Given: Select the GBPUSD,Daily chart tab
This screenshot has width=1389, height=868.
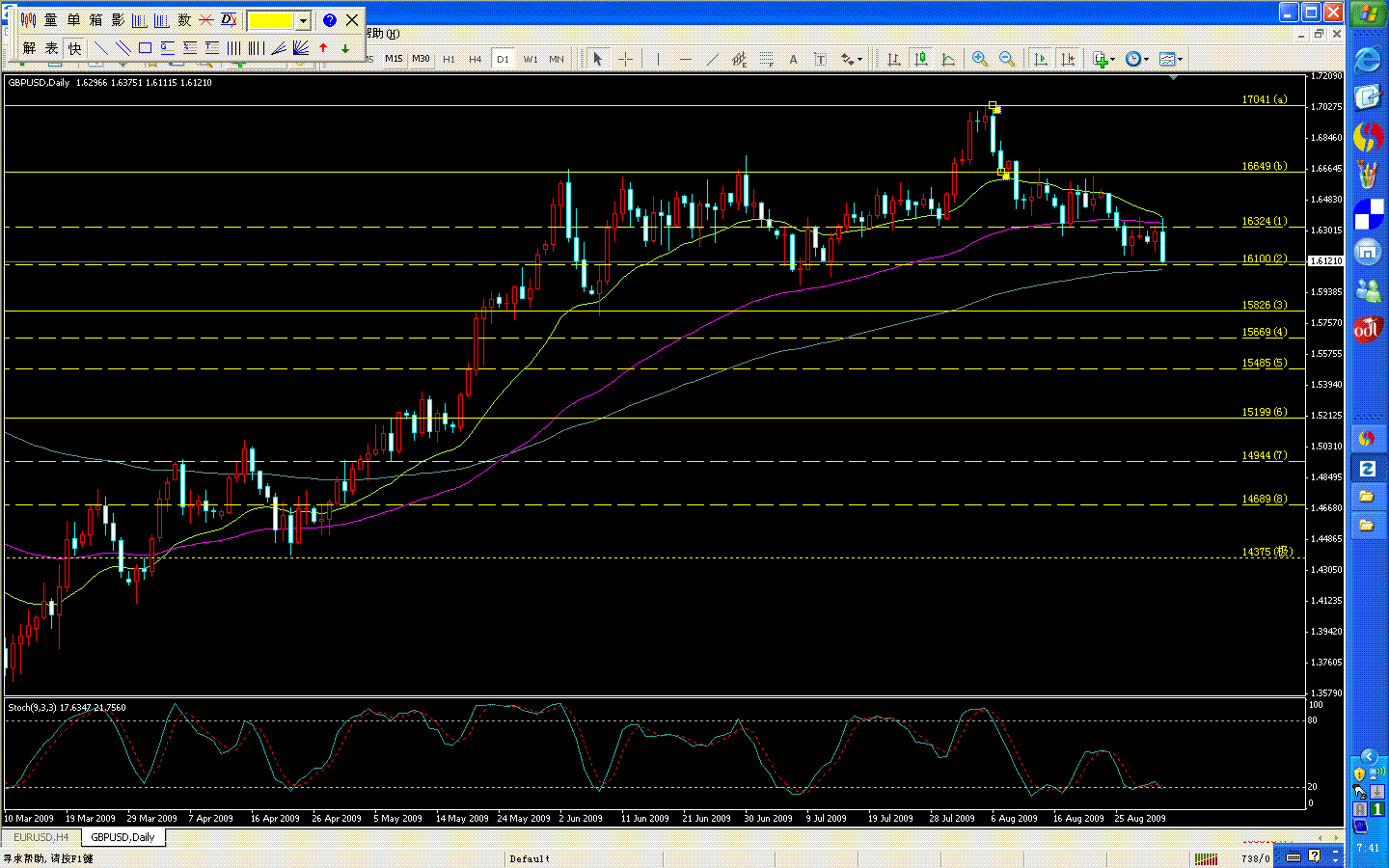Looking at the screenshot, I should tap(123, 837).
